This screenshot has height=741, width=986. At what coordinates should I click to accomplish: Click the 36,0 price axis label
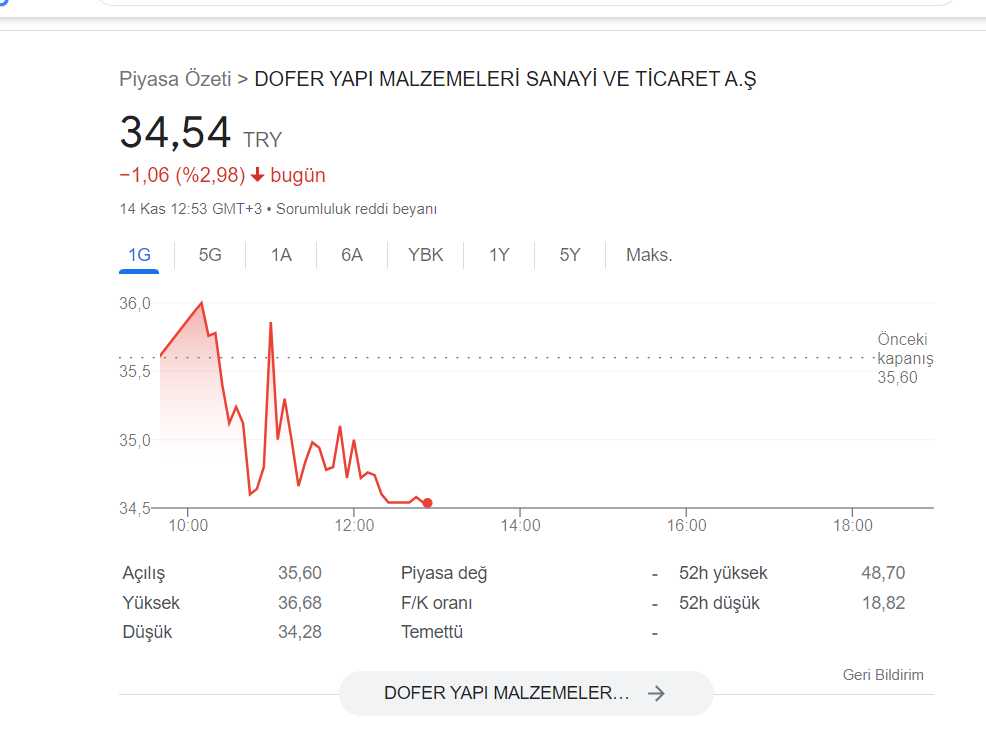(135, 303)
